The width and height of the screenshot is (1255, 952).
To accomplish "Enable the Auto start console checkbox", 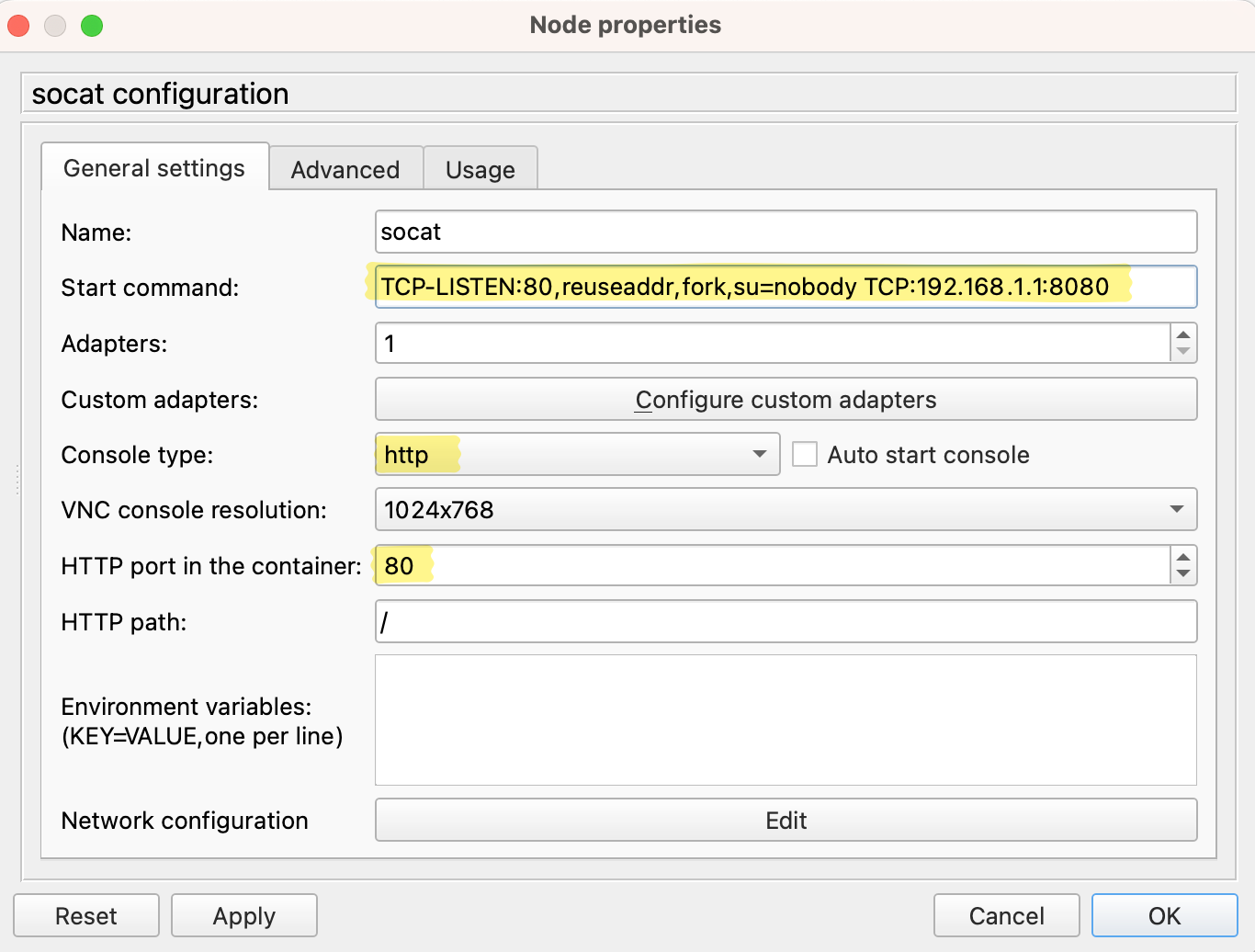I will tap(805, 454).
